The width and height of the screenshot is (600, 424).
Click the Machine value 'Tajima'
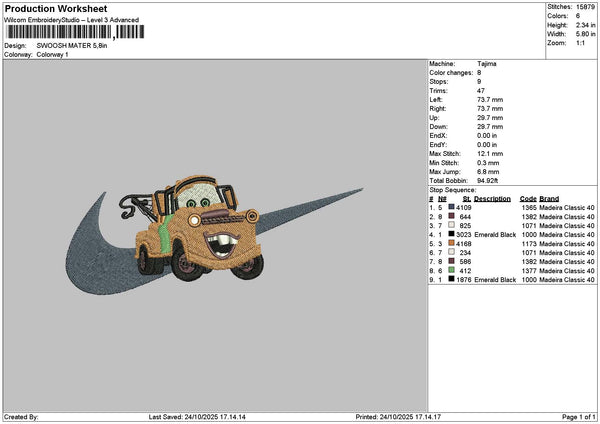487,64
